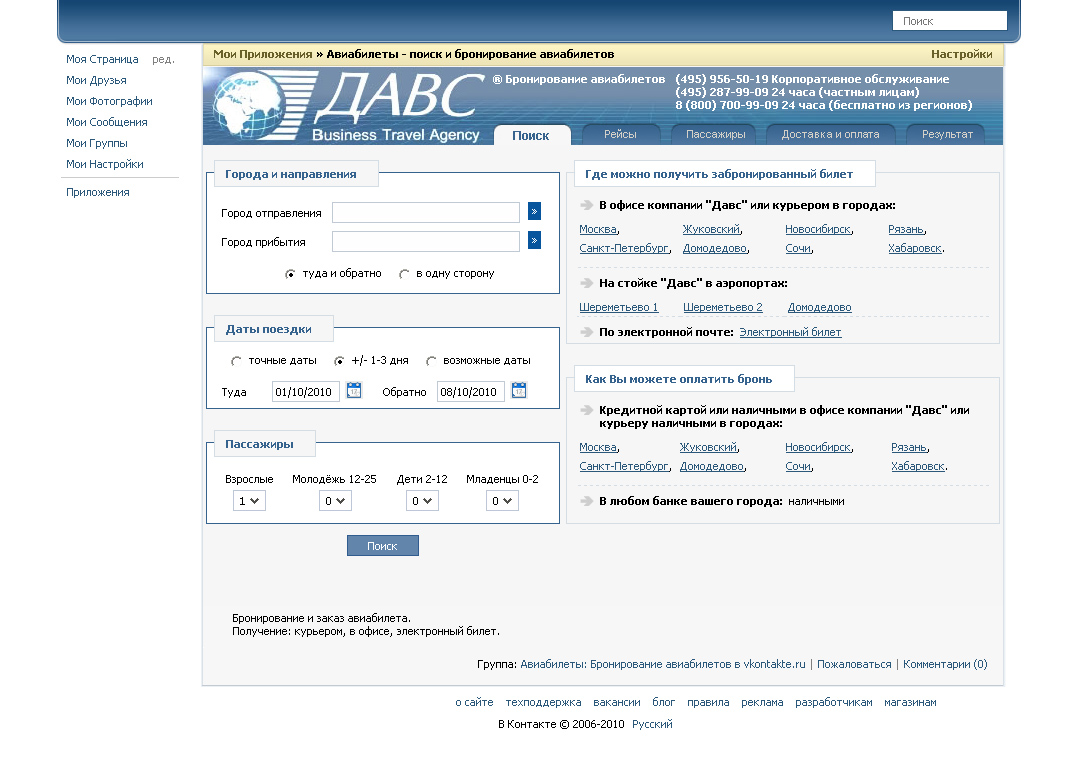The height and width of the screenshot is (773, 1090).
Task: Click the Поиск search input at the top
Action: [x=948, y=19]
